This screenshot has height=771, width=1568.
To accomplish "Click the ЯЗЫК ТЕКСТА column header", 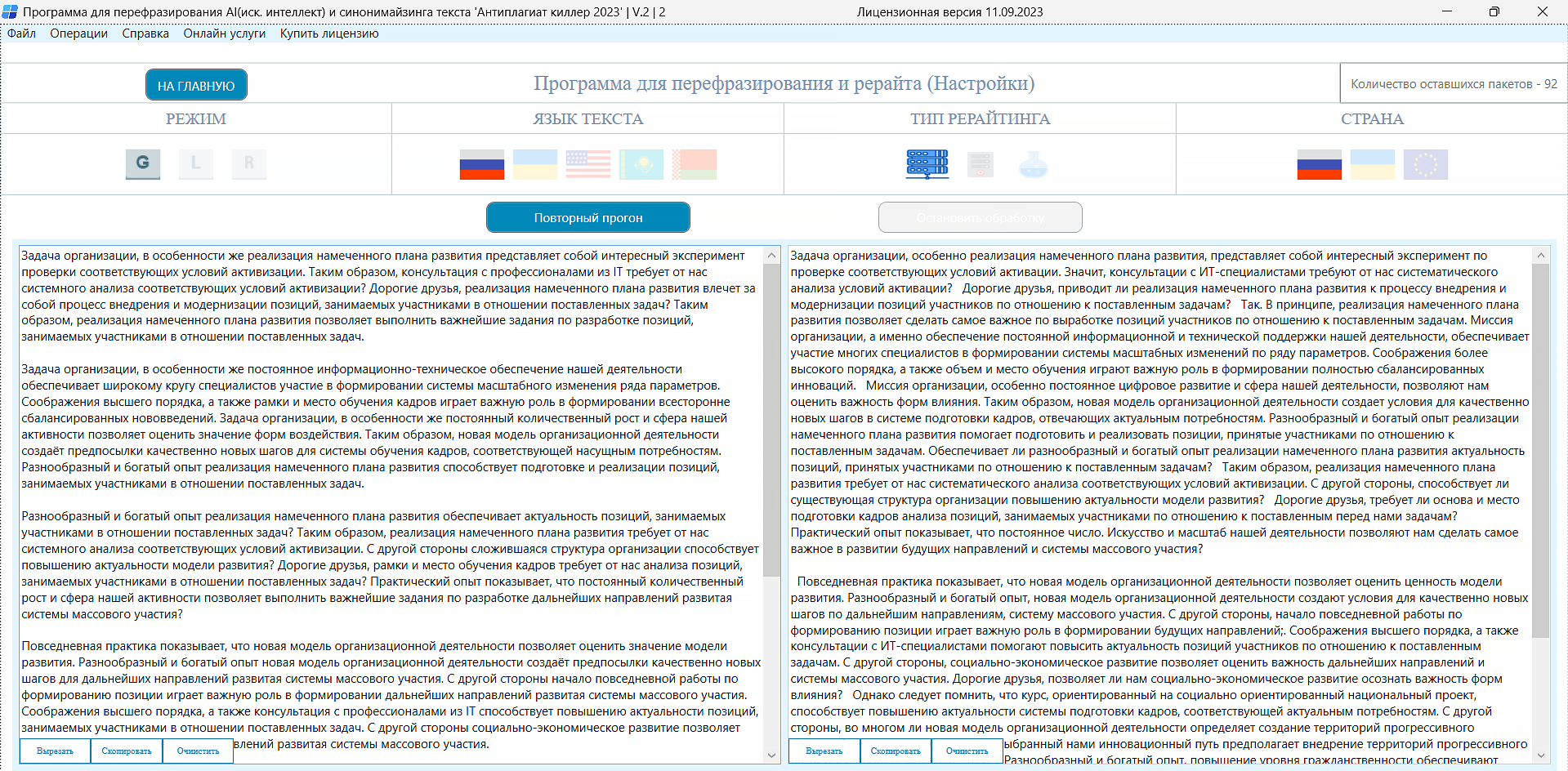I will [588, 118].
